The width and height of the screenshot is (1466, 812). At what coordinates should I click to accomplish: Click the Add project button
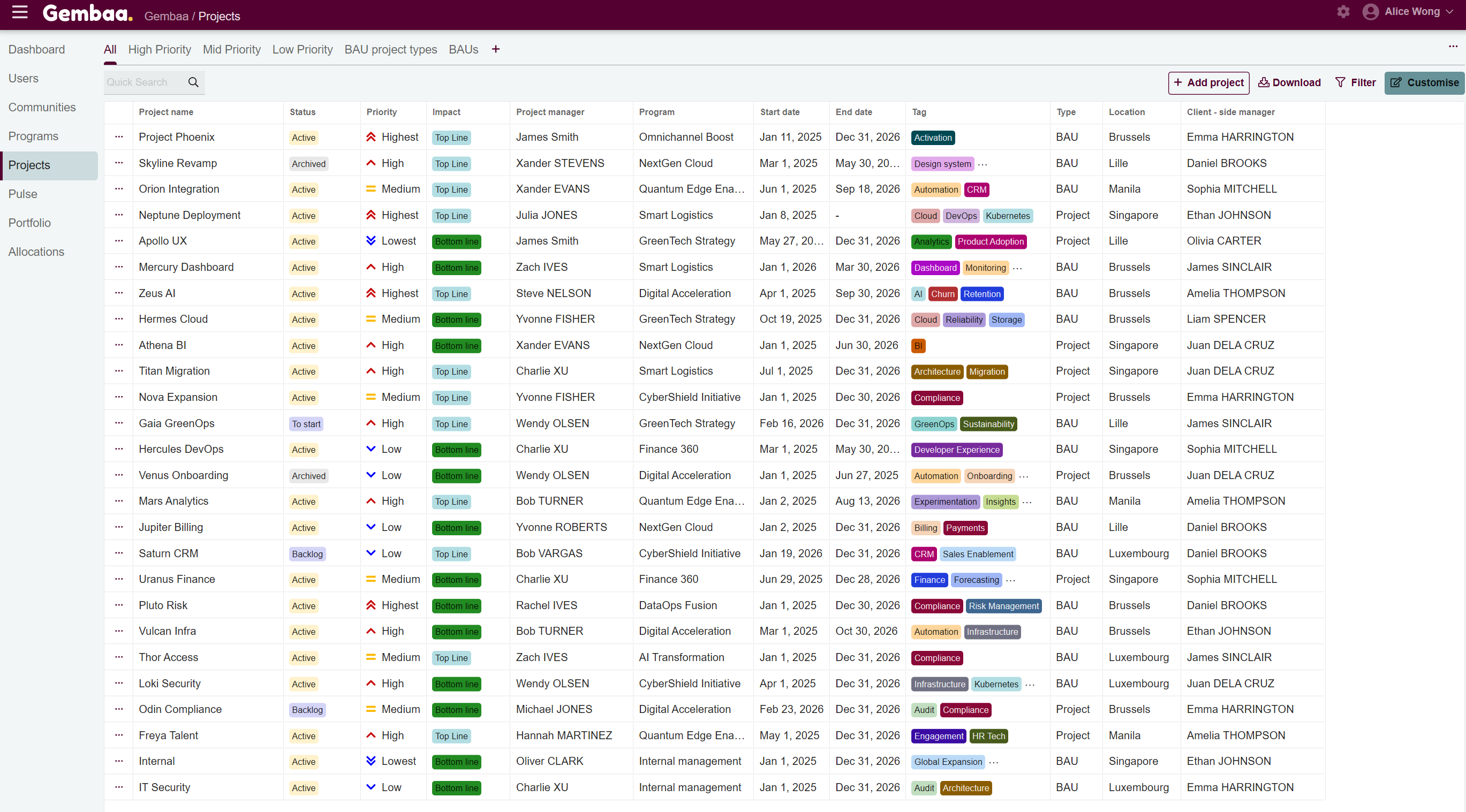click(x=1208, y=82)
